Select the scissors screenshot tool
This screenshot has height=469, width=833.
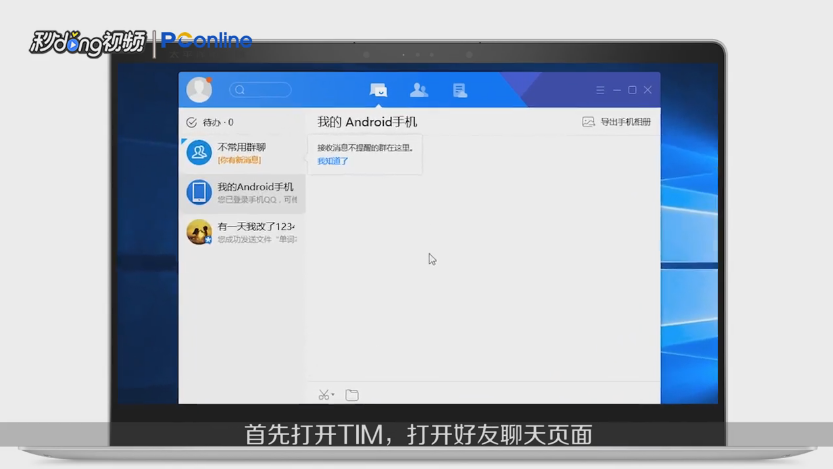point(324,395)
